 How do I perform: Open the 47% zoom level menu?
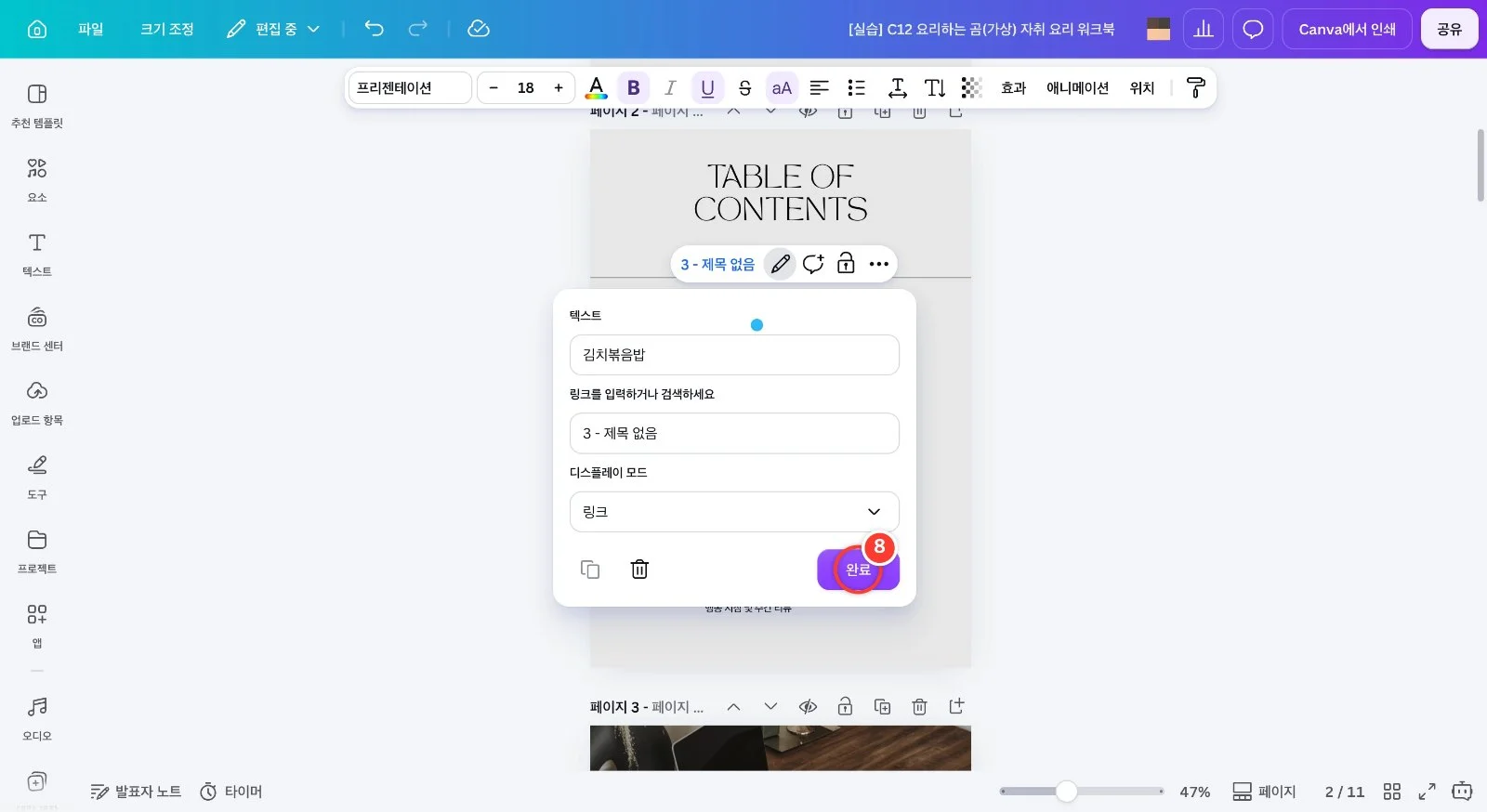1194,792
